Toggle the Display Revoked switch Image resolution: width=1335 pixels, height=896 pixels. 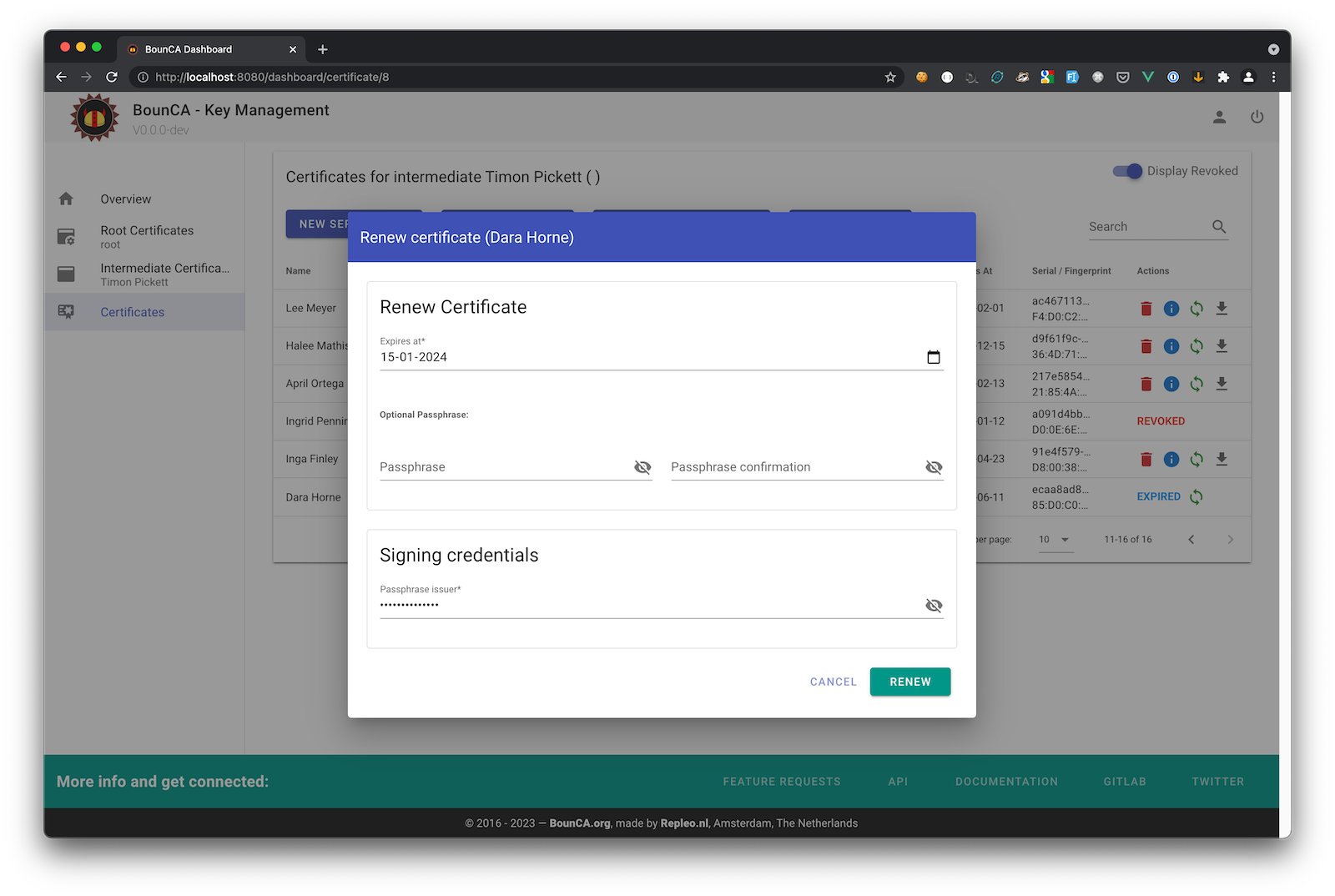1127,171
